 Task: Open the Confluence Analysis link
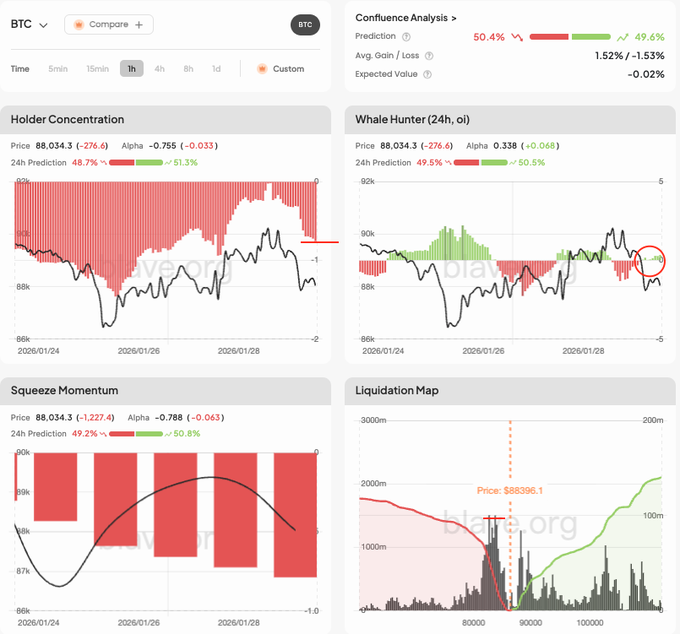click(x=405, y=18)
